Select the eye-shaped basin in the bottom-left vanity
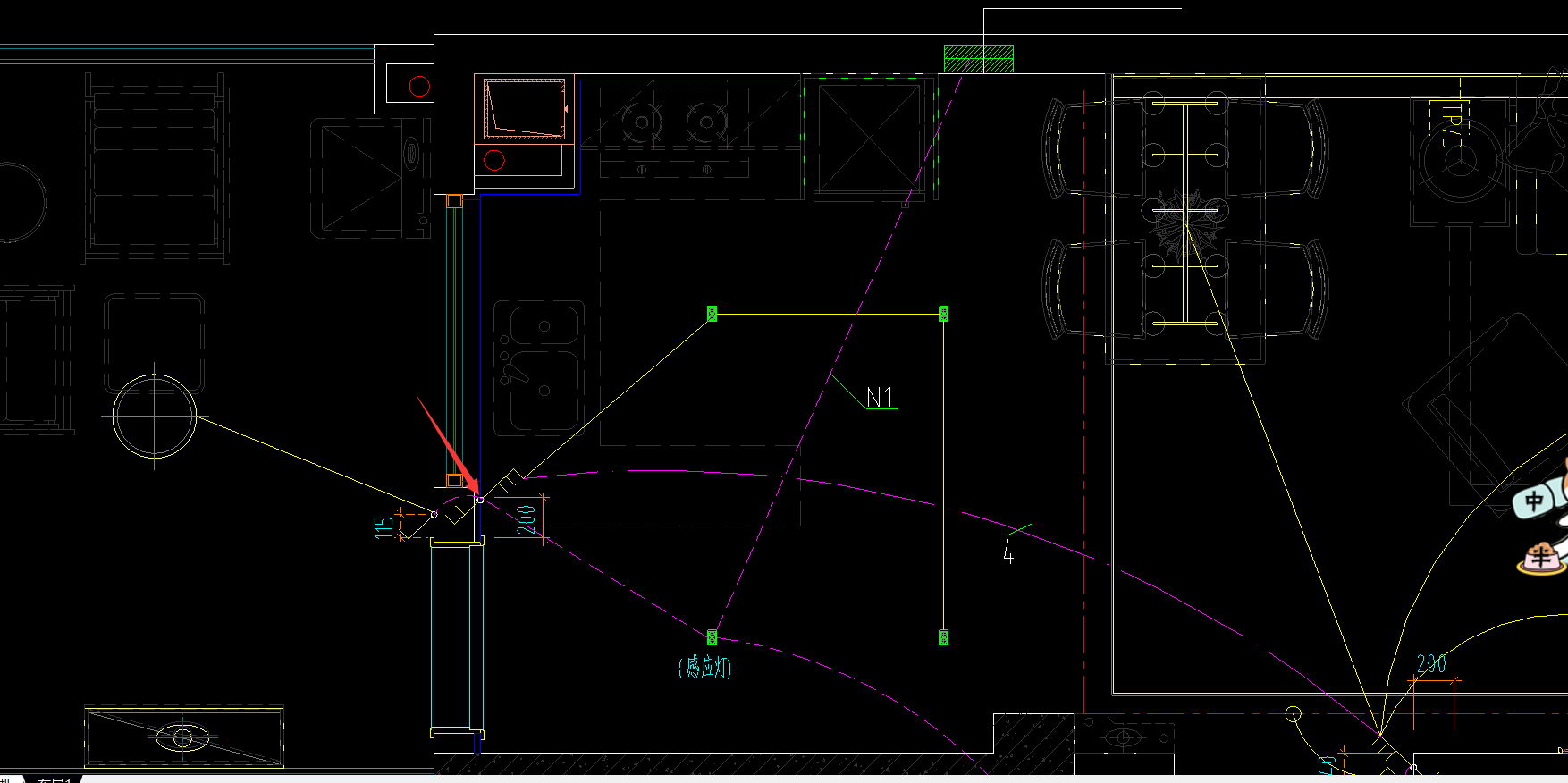This screenshot has height=783, width=1568. pyautogui.click(x=183, y=737)
